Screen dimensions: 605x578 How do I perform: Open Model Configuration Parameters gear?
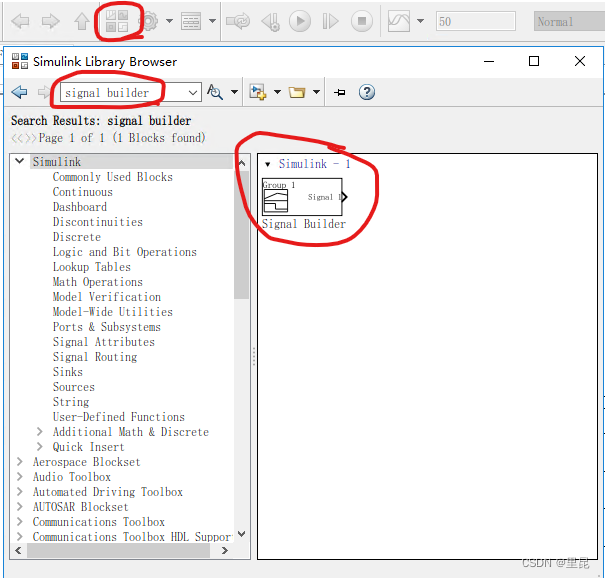(x=150, y=21)
